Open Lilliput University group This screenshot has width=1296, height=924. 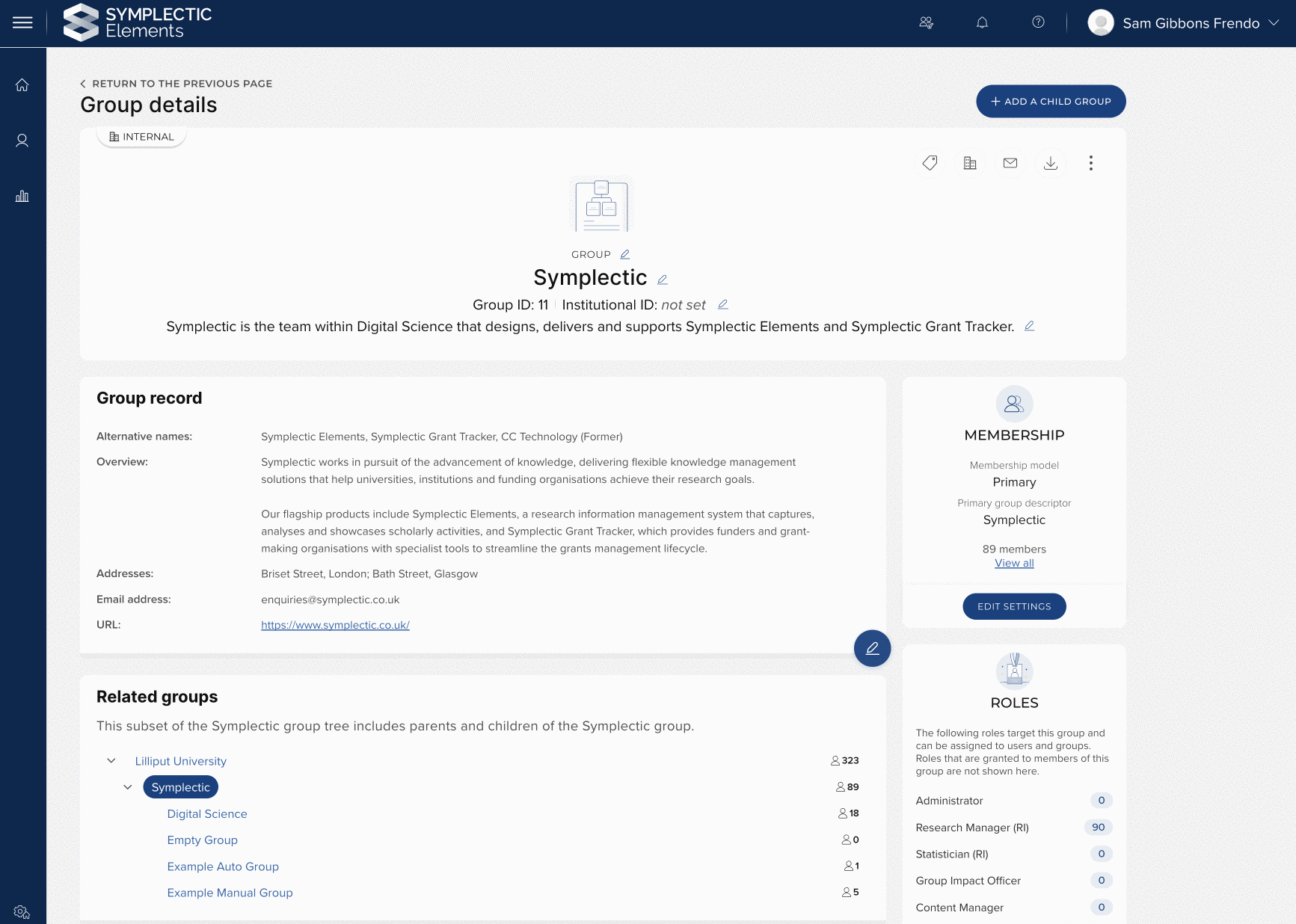[181, 761]
